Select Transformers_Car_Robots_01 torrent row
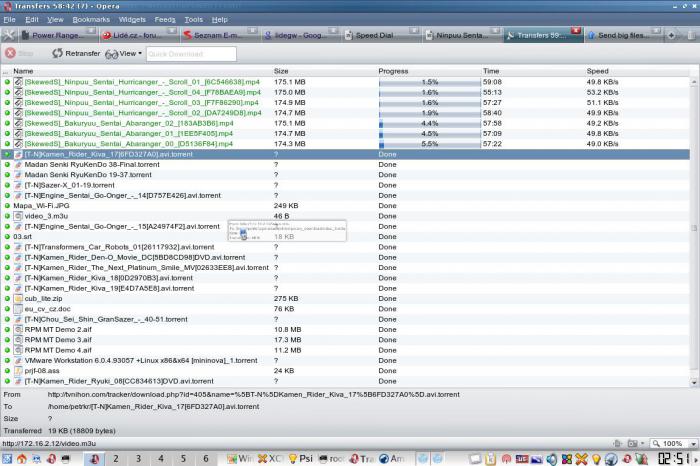The image size is (700, 466). (346, 247)
